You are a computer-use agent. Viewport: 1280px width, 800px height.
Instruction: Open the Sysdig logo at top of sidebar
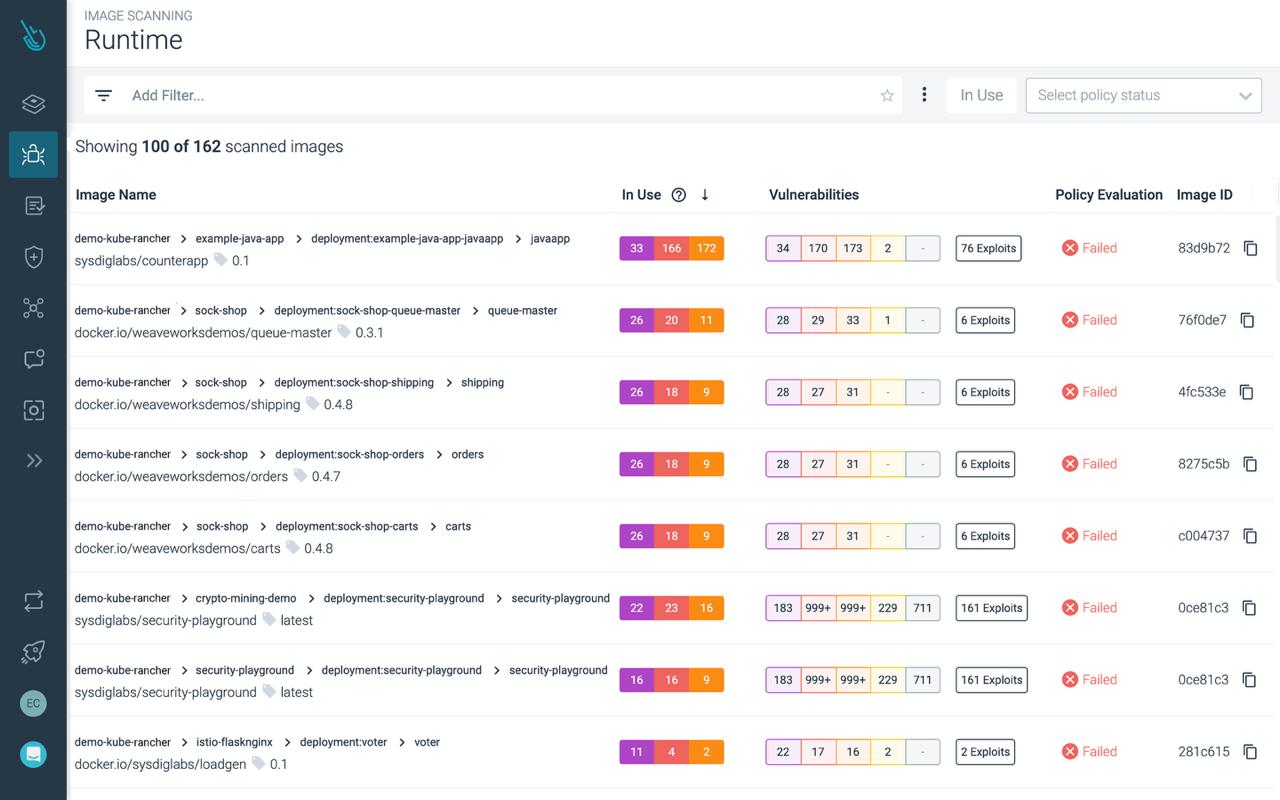tap(33, 35)
